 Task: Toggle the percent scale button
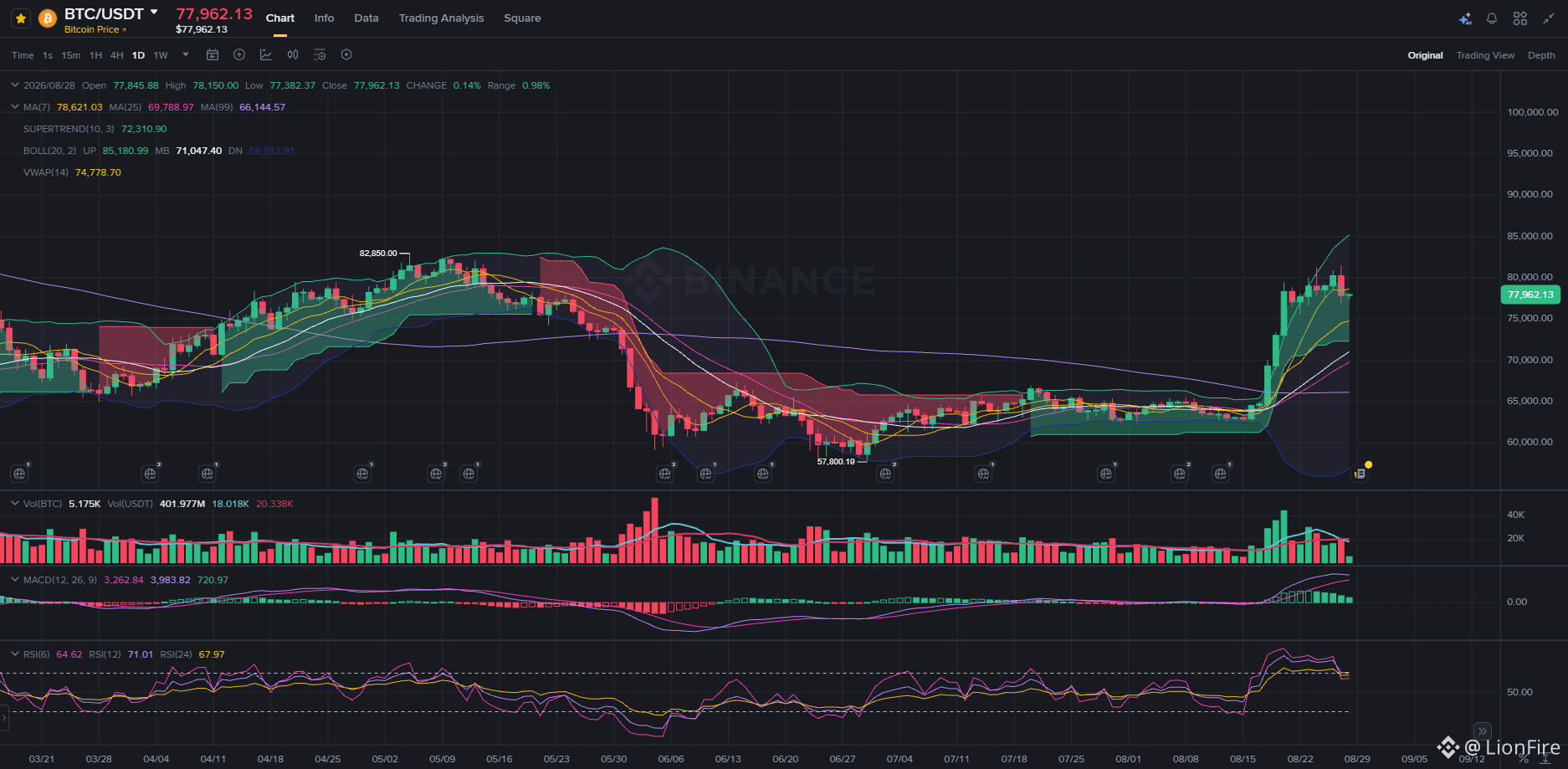[1523, 758]
